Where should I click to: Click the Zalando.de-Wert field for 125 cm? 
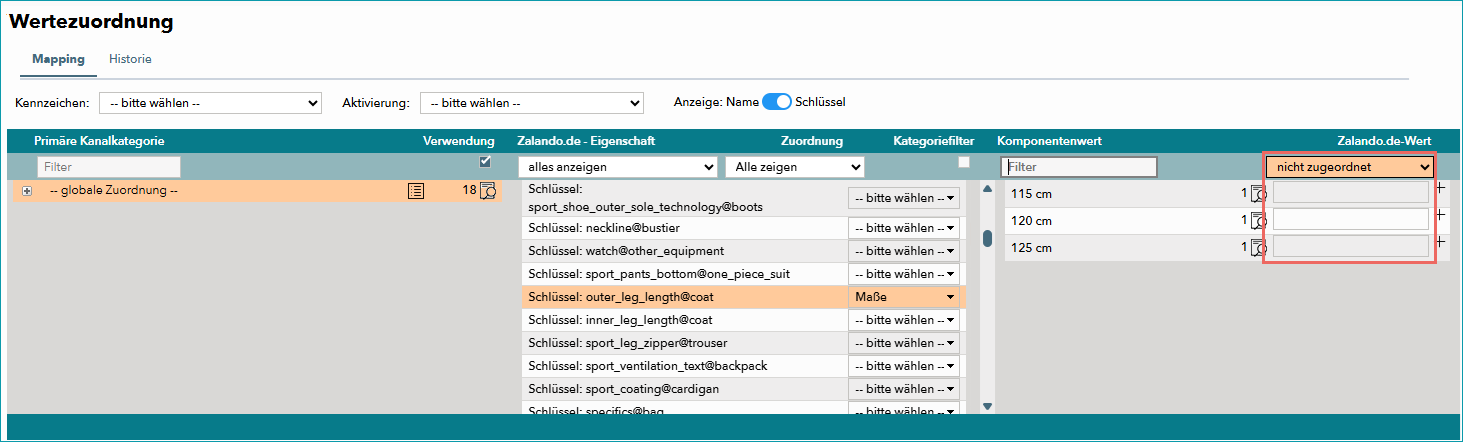pyautogui.click(x=1351, y=246)
